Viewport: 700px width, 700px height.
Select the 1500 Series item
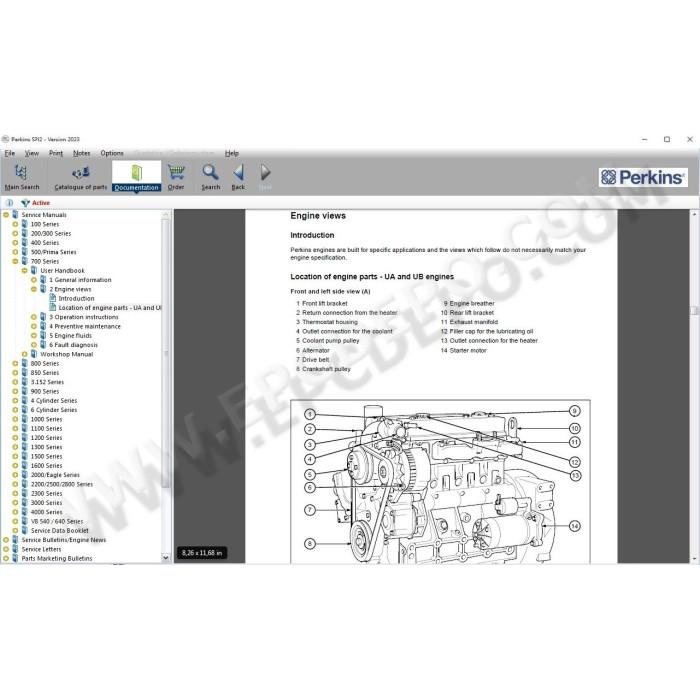tap(46, 457)
